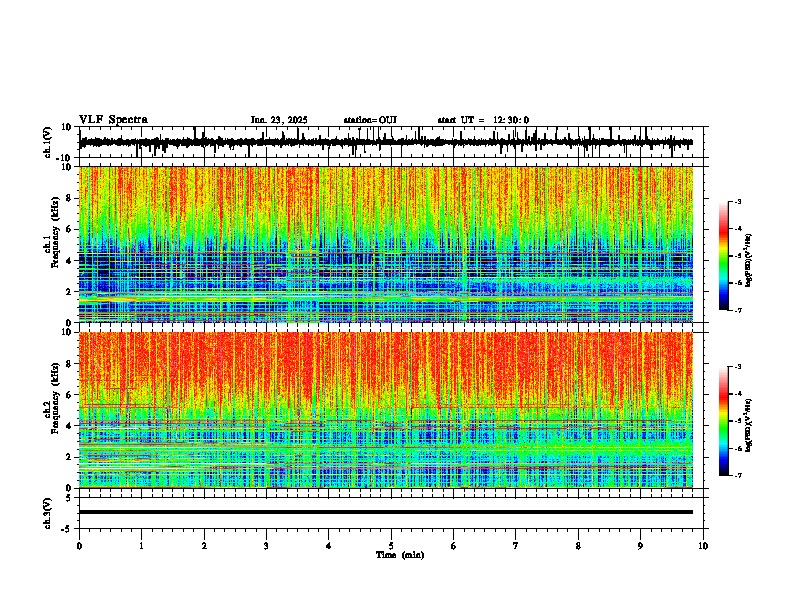
Task: Click the '6' kHz tick on ch.1 spectrogram
Action: 70,229
